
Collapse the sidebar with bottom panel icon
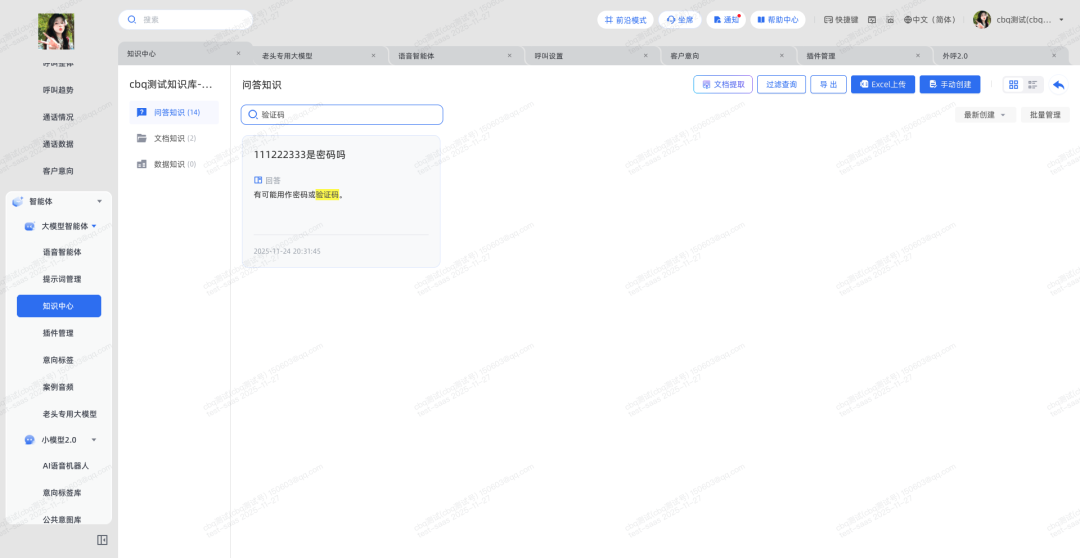102,540
